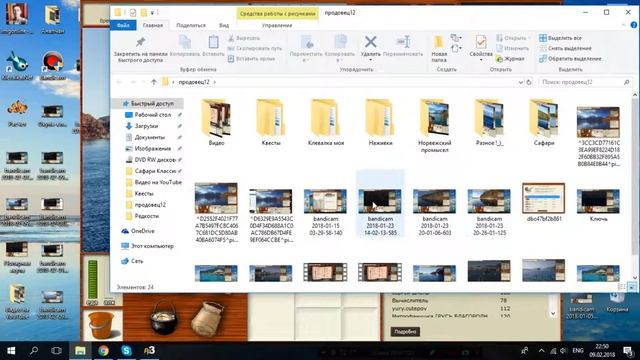
Task: Click the Windows Start button
Action: click(x=11, y=351)
